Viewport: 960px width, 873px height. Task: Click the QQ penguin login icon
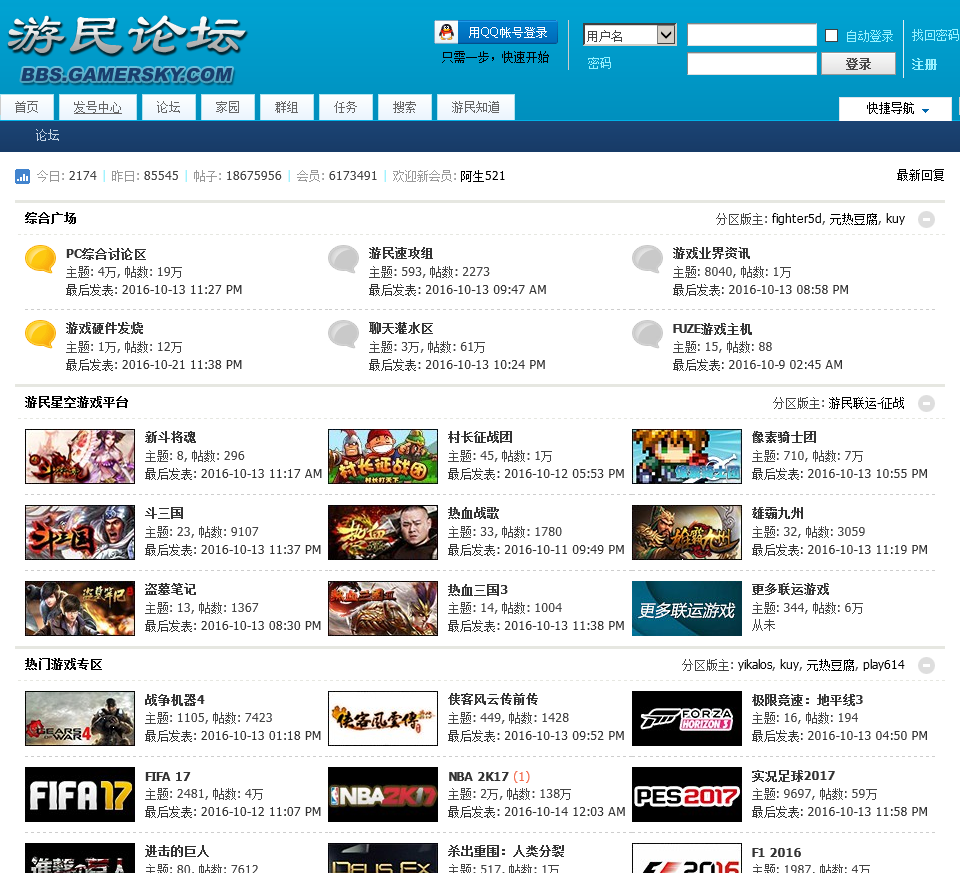pyautogui.click(x=447, y=32)
